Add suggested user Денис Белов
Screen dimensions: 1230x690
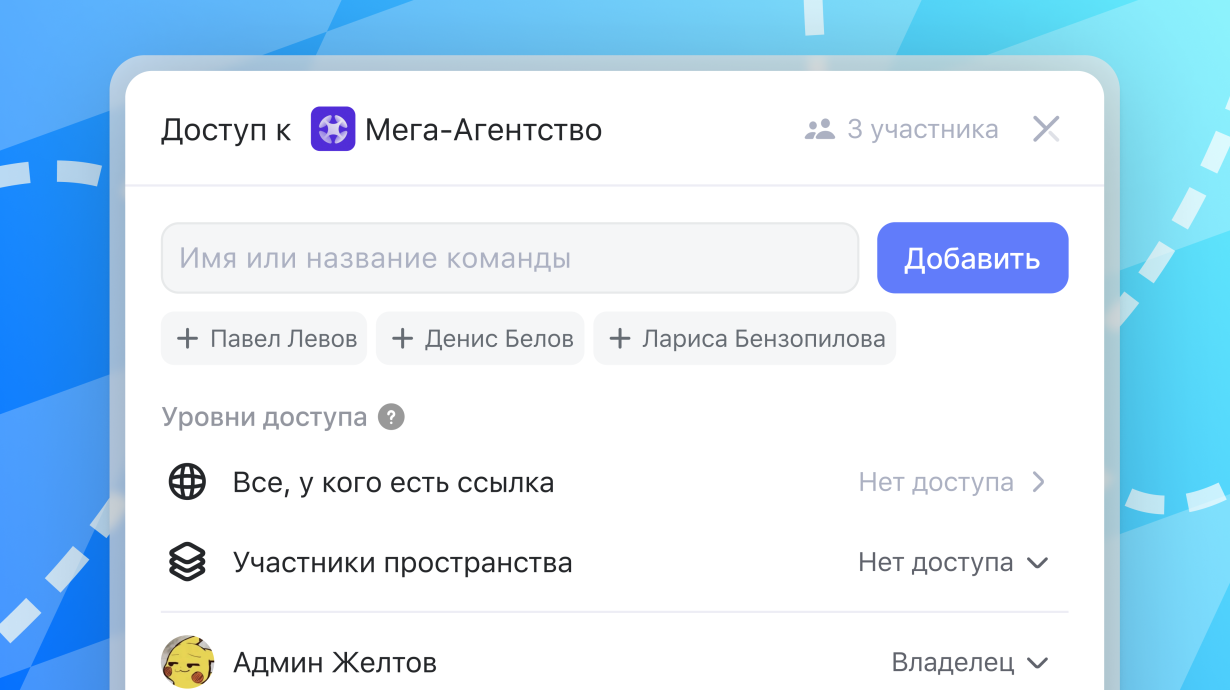click(x=480, y=339)
